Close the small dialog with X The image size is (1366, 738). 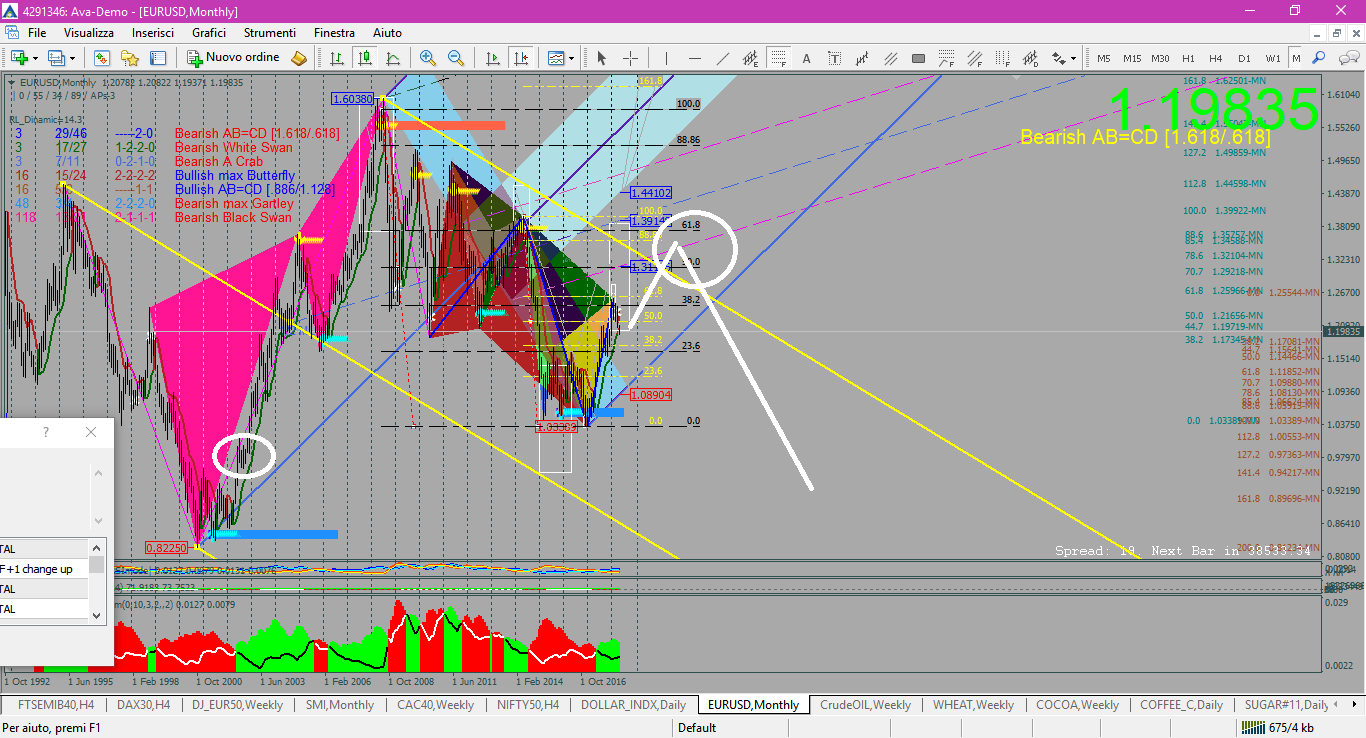(x=91, y=432)
